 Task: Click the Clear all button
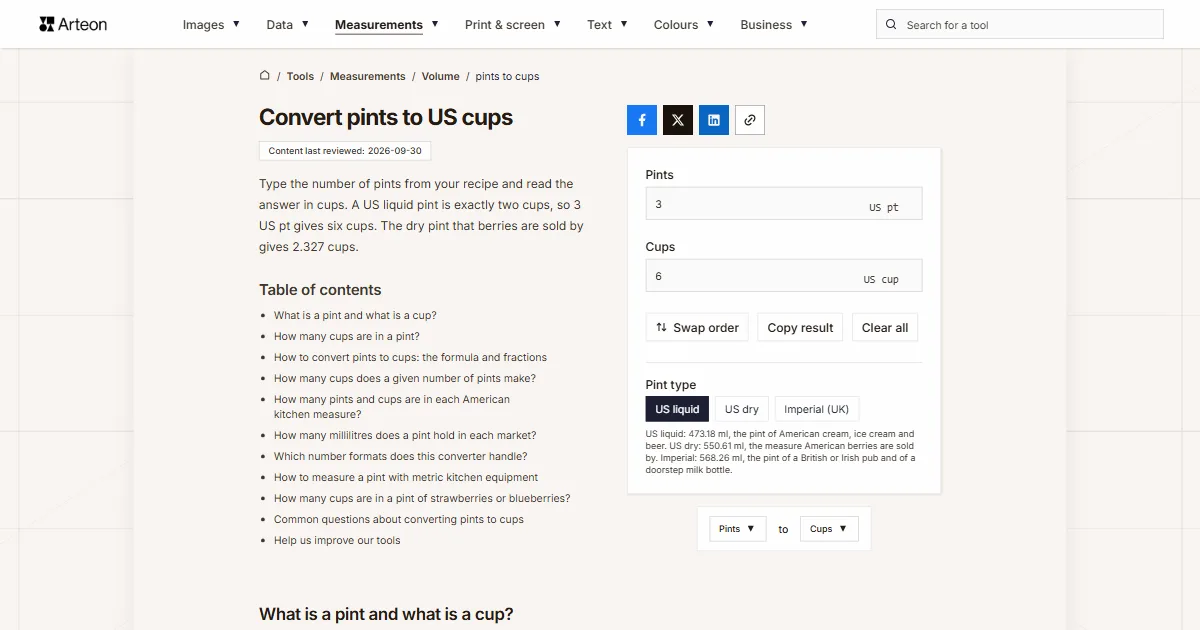[885, 327]
